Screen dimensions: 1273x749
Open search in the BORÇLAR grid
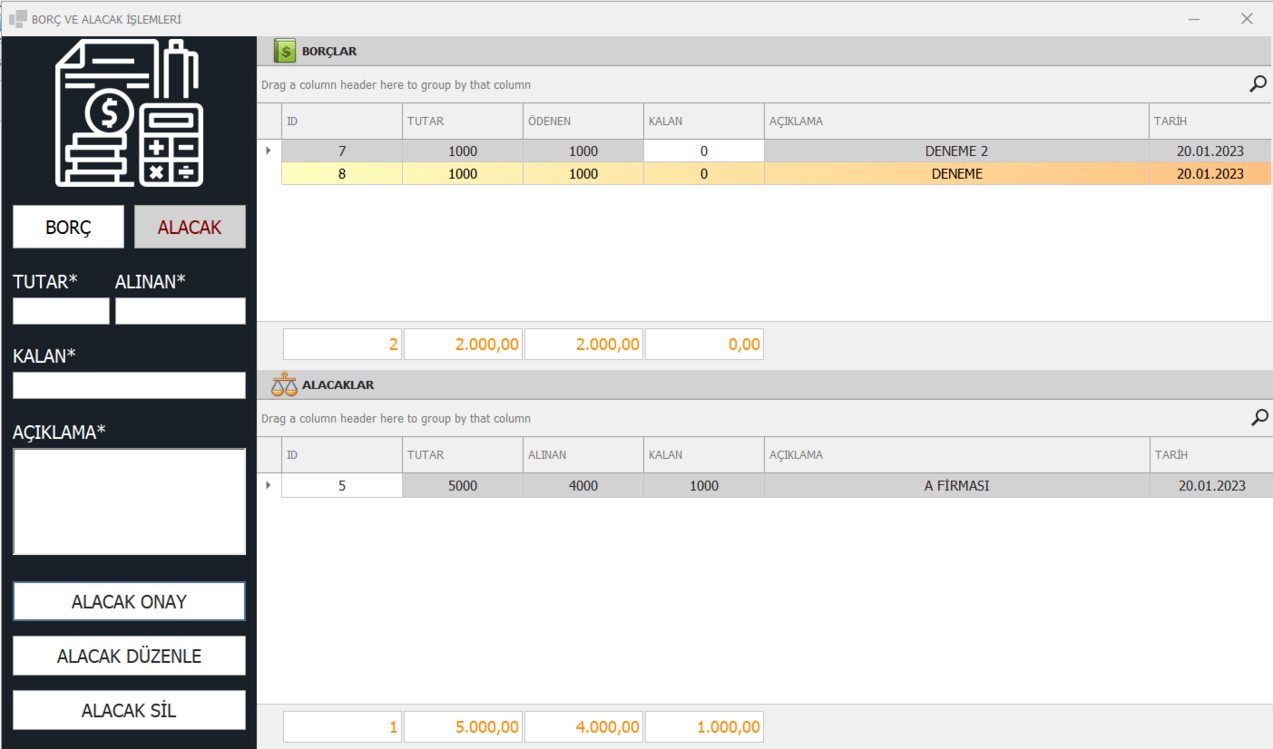click(x=1259, y=85)
